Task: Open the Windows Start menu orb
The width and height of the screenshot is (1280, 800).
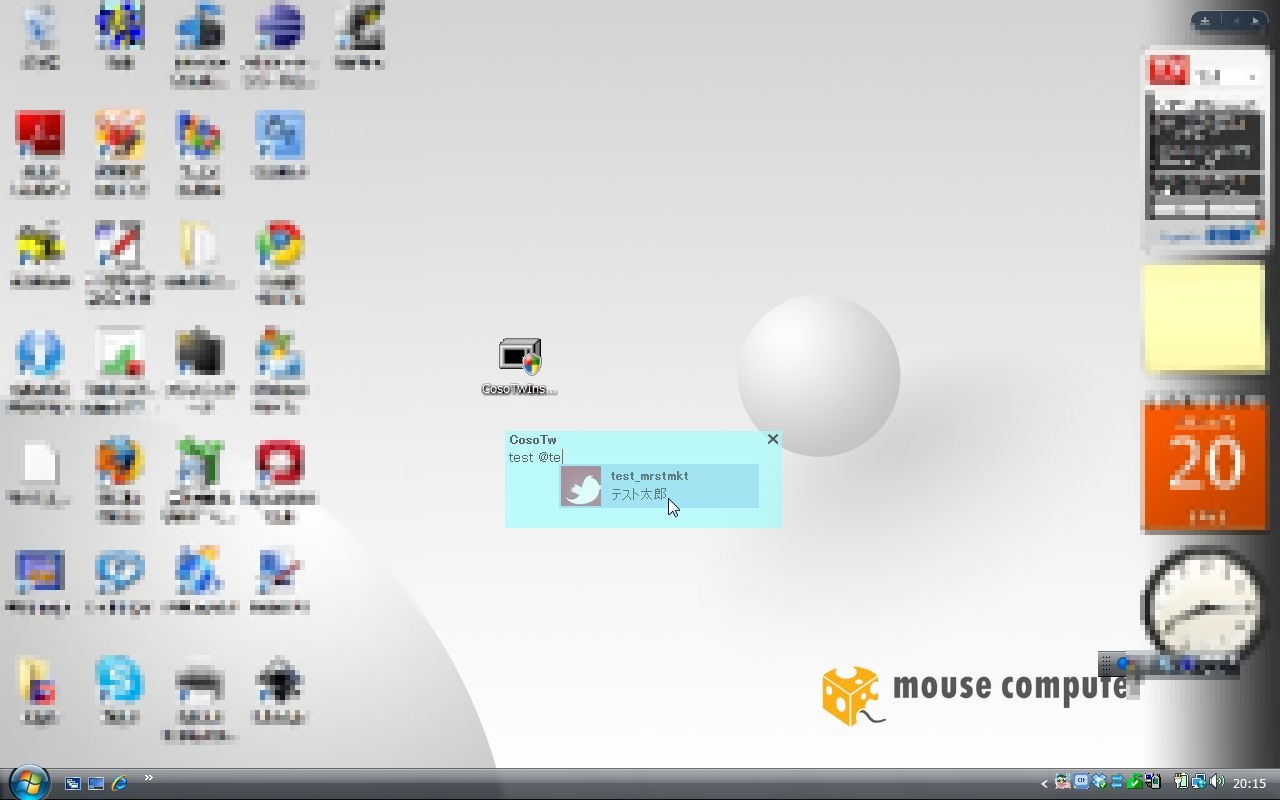Action: pos(29,782)
